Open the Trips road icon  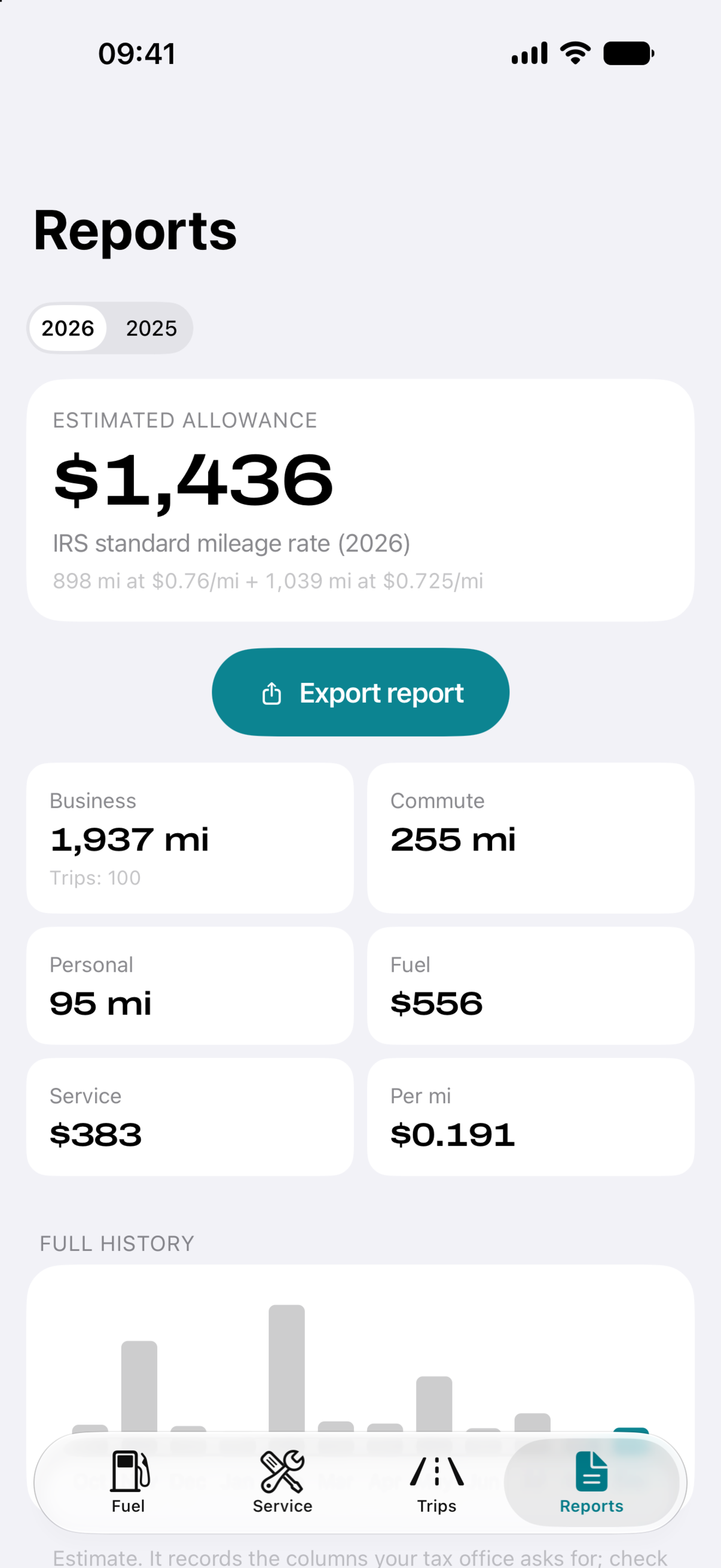click(437, 1471)
